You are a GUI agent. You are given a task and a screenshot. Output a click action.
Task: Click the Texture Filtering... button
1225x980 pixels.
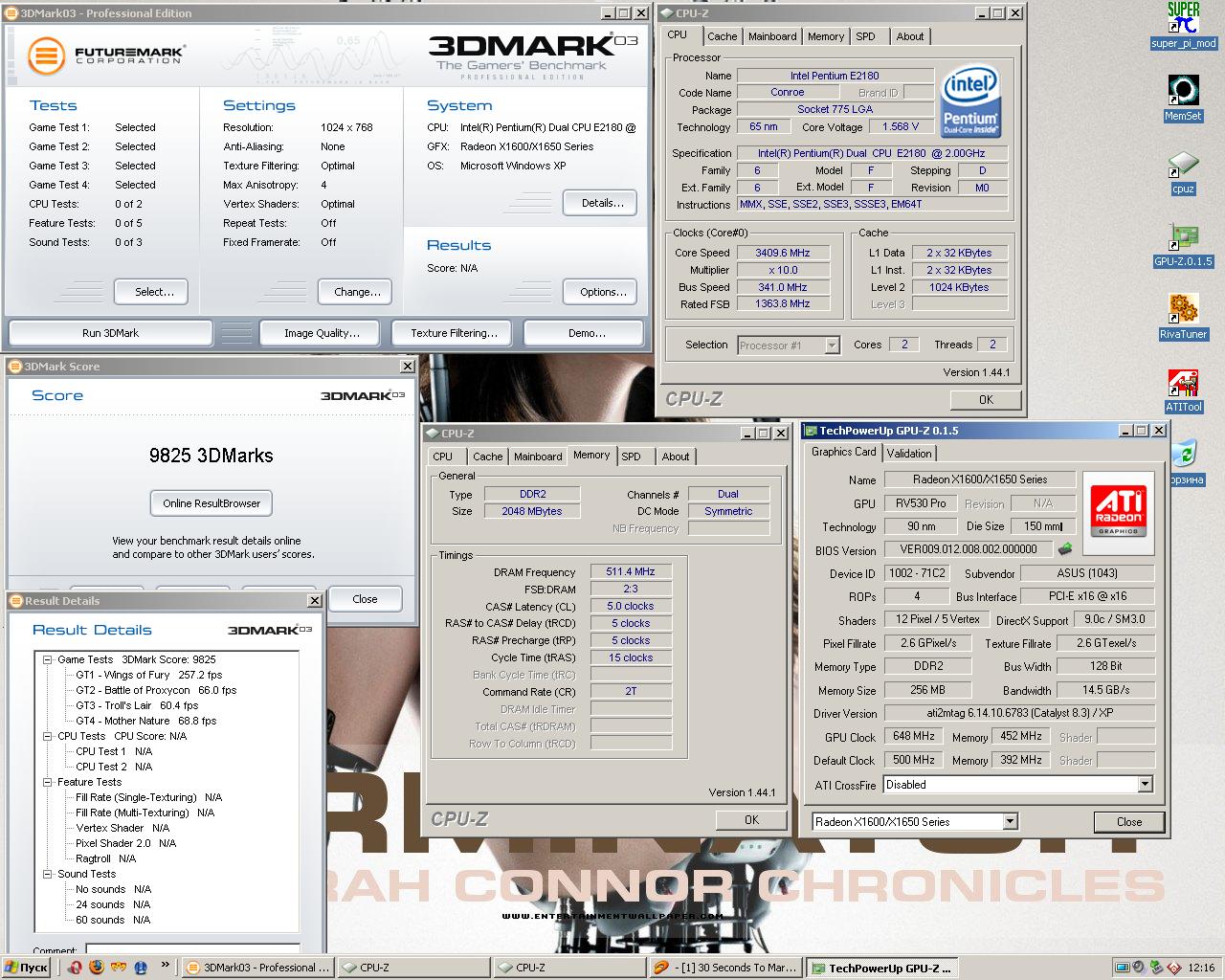click(x=454, y=333)
